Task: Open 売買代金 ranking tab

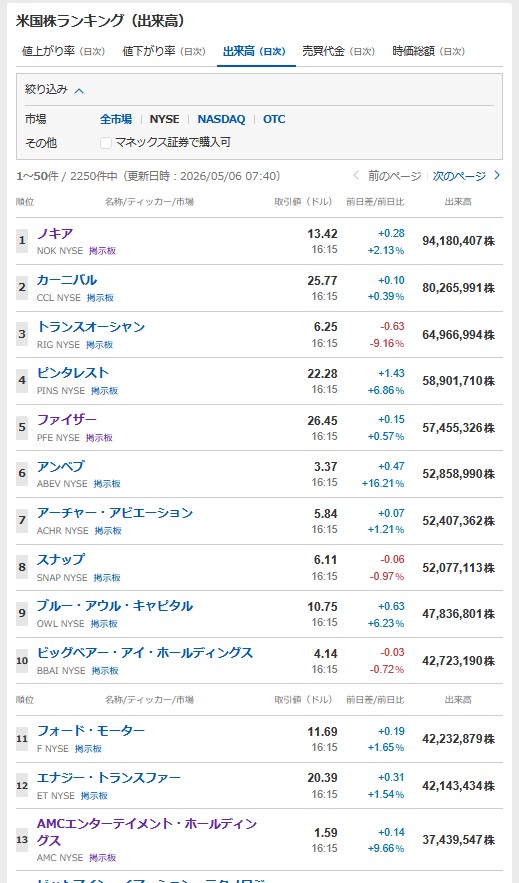Action: click(338, 51)
